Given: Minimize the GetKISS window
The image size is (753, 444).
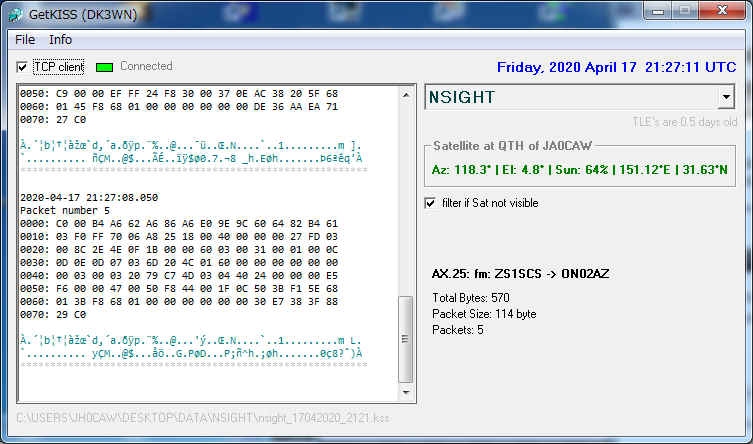Looking at the screenshot, I should [658, 11].
